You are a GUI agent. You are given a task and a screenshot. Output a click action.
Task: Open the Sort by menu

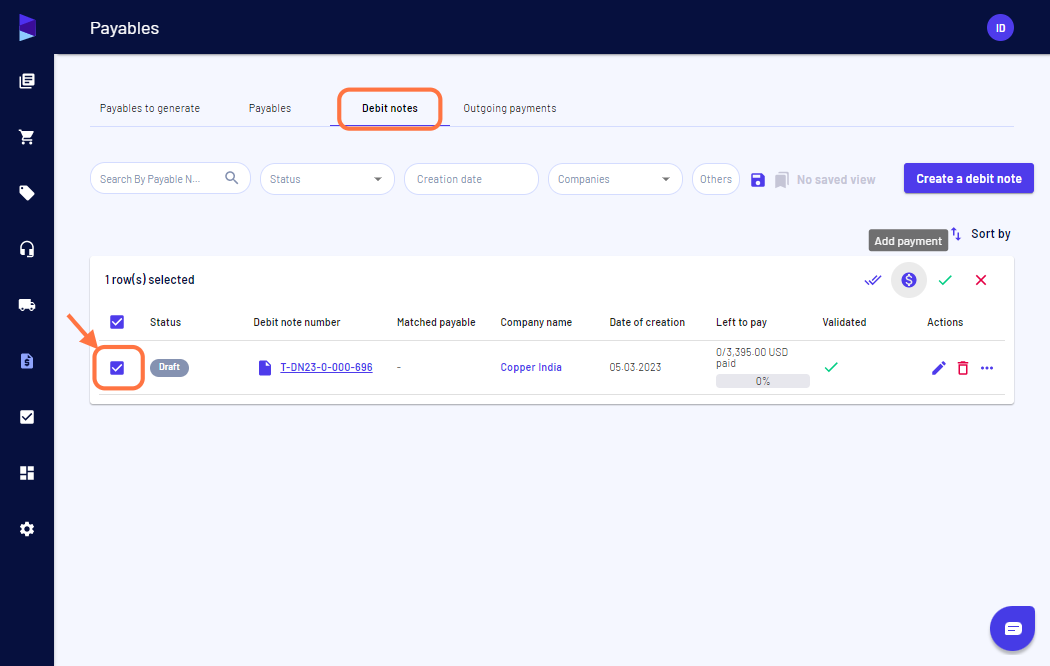[x=990, y=234]
